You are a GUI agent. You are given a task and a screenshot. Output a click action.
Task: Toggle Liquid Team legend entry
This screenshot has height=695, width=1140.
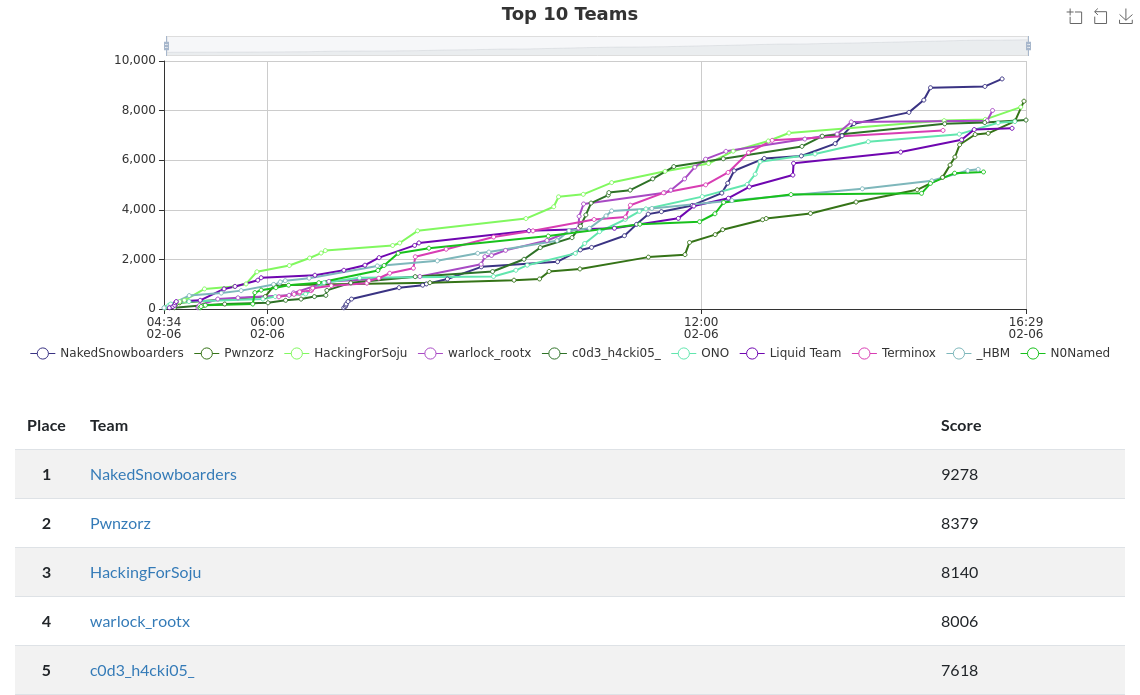pyautogui.click(x=790, y=353)
